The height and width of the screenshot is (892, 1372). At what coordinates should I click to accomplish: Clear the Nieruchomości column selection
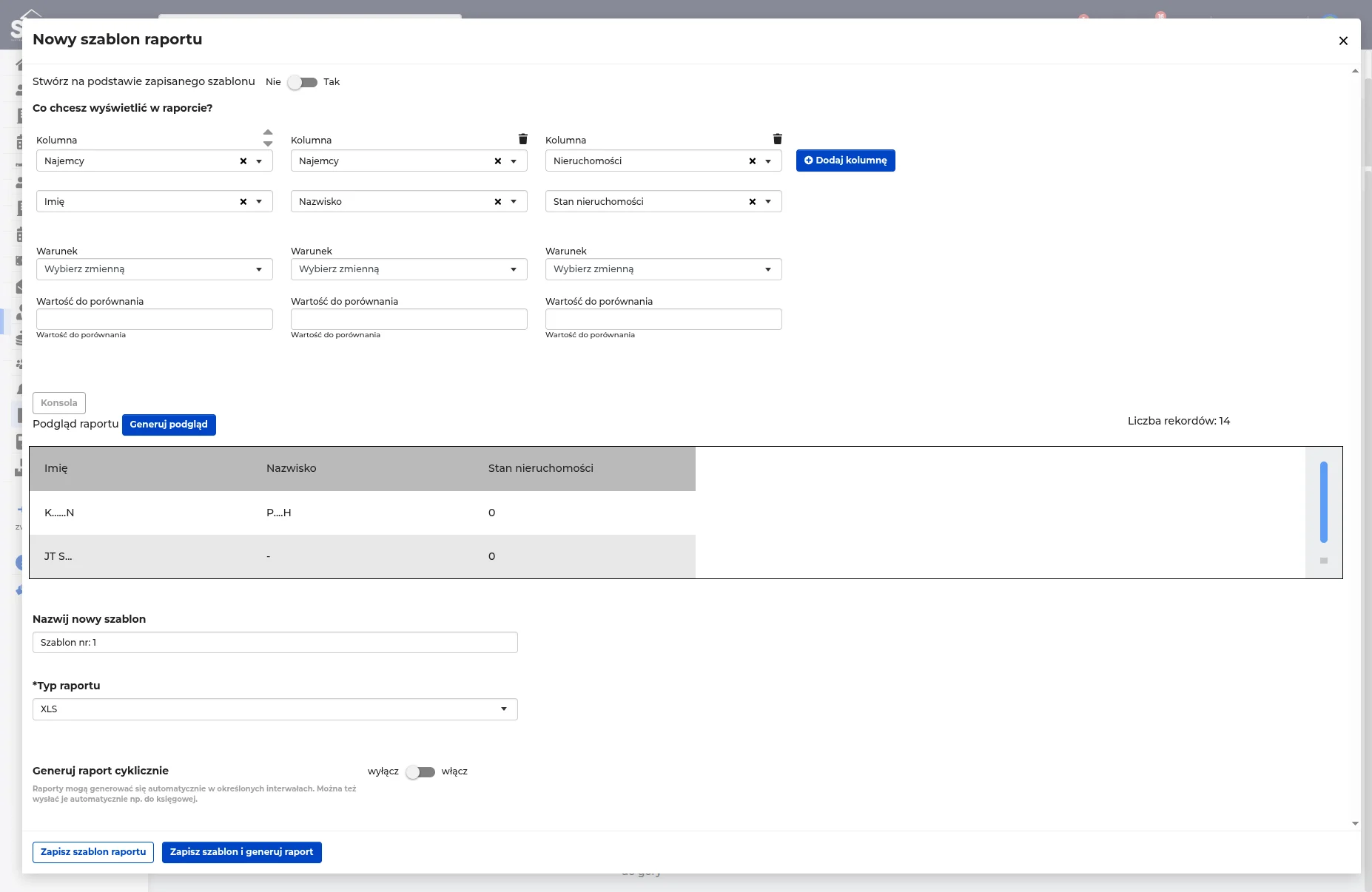[752, 161]
